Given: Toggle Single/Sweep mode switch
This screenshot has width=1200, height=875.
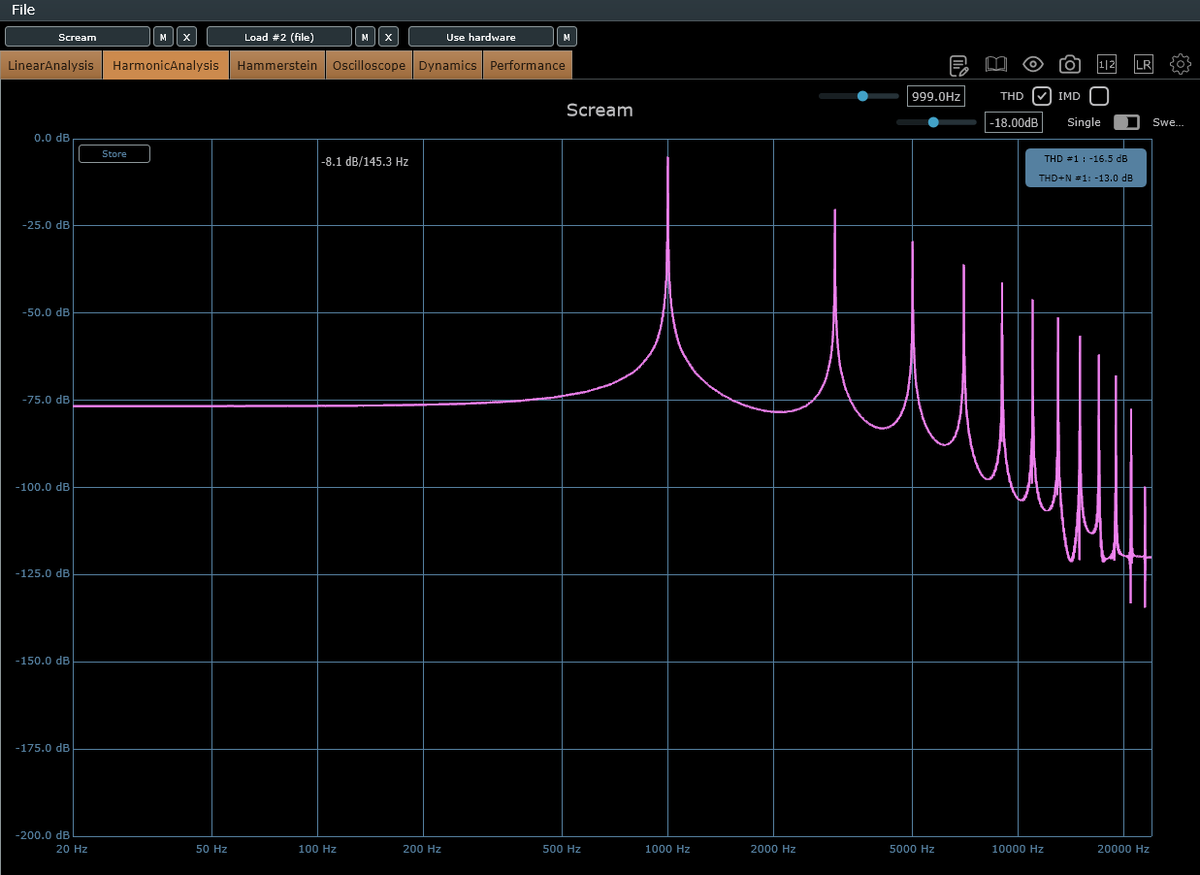Looking at the screenshot, I should (1127, 122).
